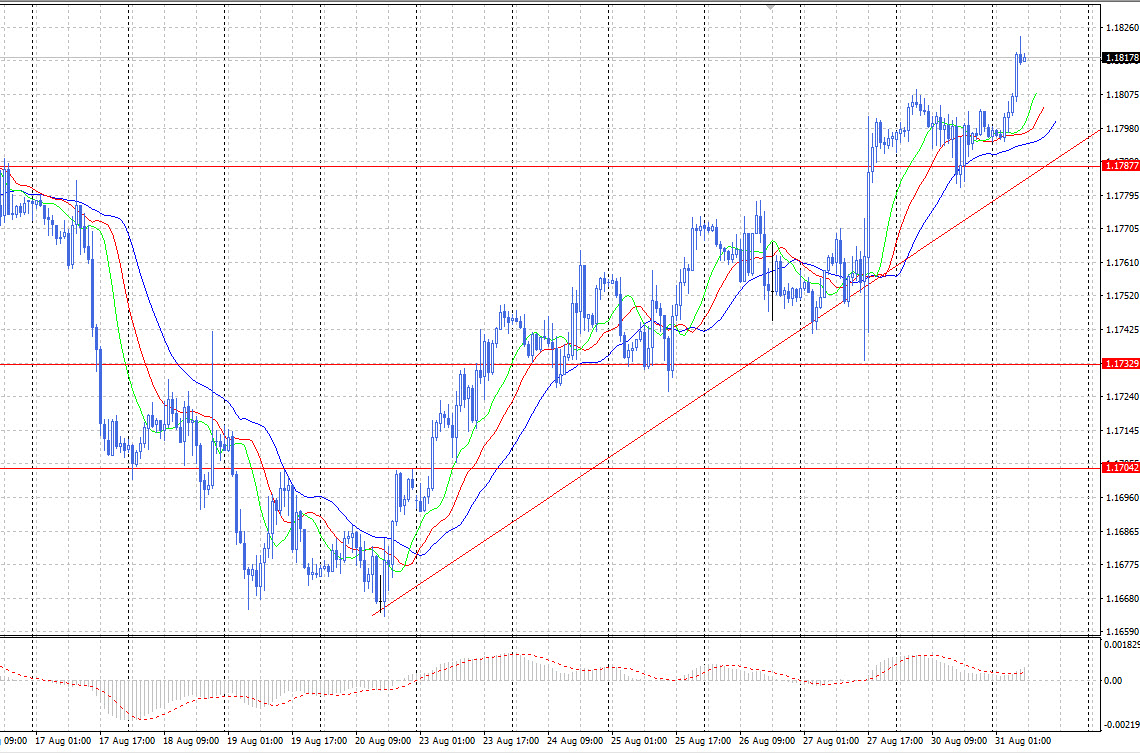
Task: Click indicator scale zero value 0.00
Action: point(1113,681)
